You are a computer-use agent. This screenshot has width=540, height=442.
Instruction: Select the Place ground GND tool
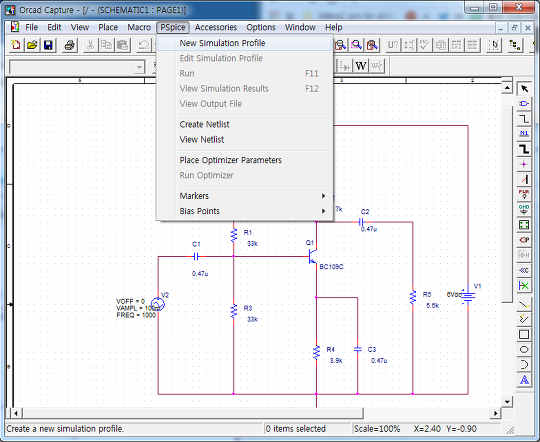pyautogui.click(x=524, y=210)
